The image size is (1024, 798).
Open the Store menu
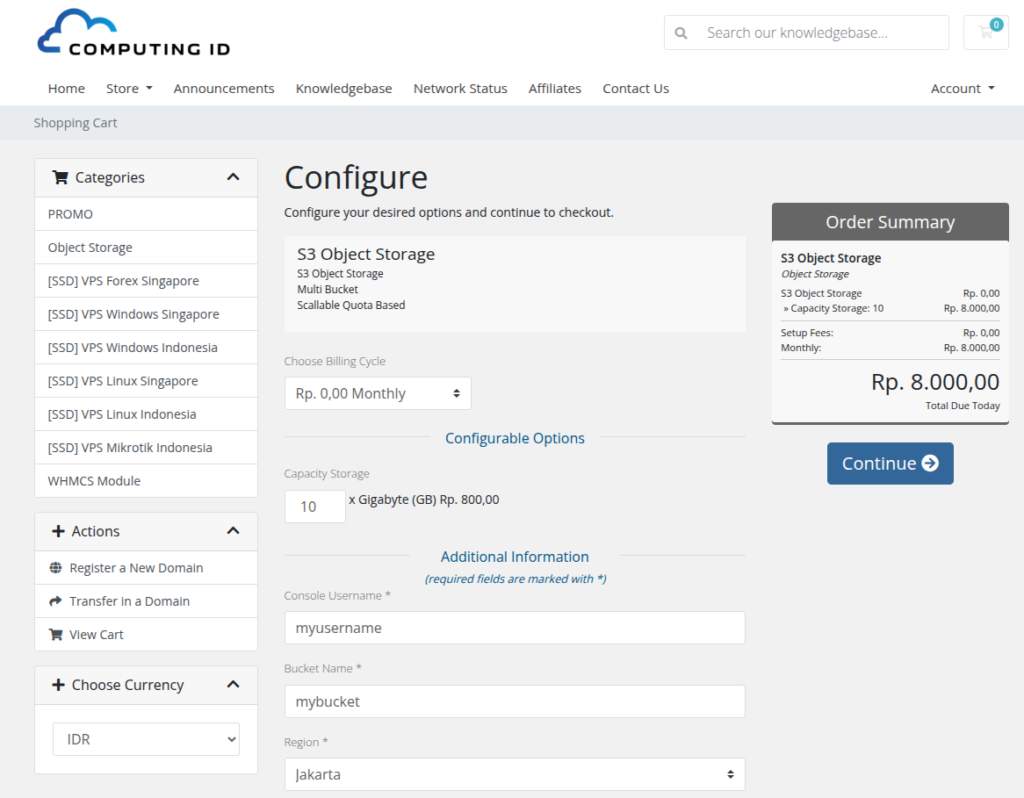click(128, 88)
